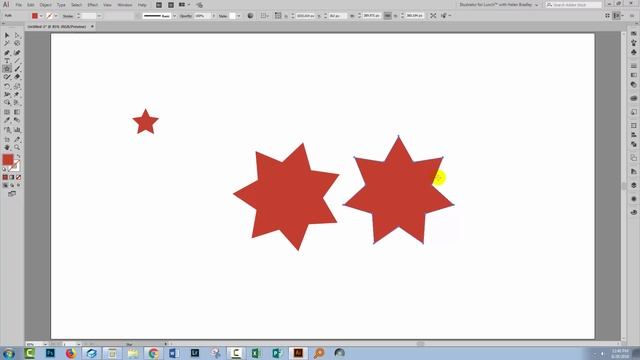Image resolution: width=640 pixels, height=360 pixels.
Task: Open the Transparency panel in right dock
Action: [633, 85]
